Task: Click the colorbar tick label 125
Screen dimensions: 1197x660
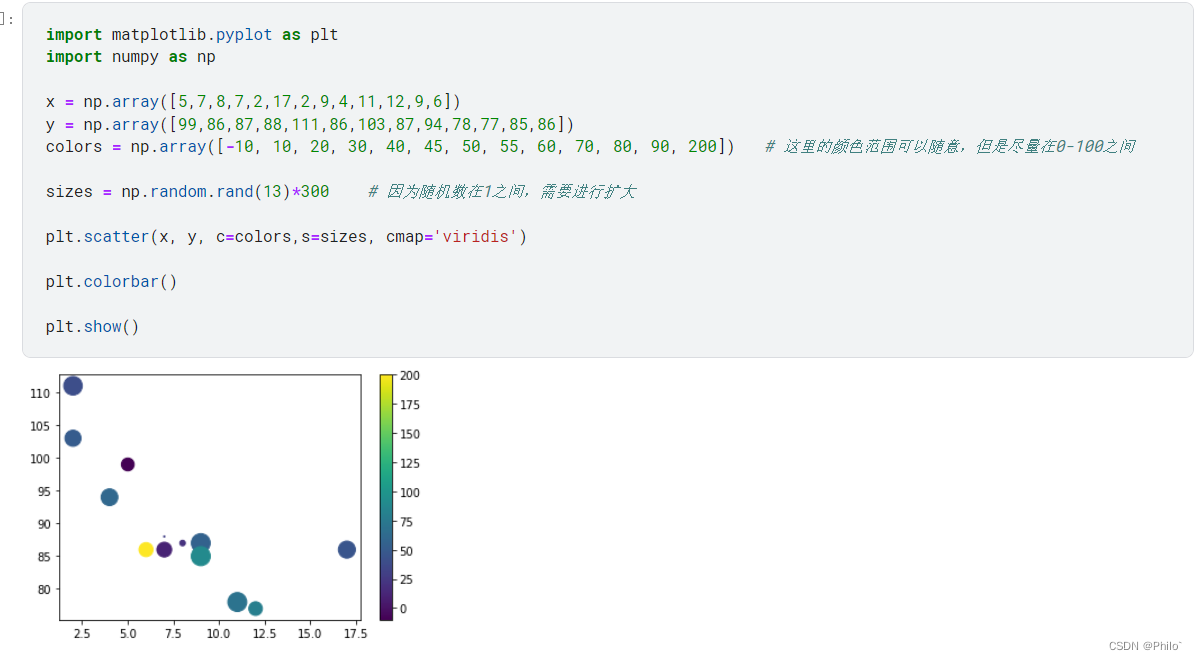Action: 410,463
